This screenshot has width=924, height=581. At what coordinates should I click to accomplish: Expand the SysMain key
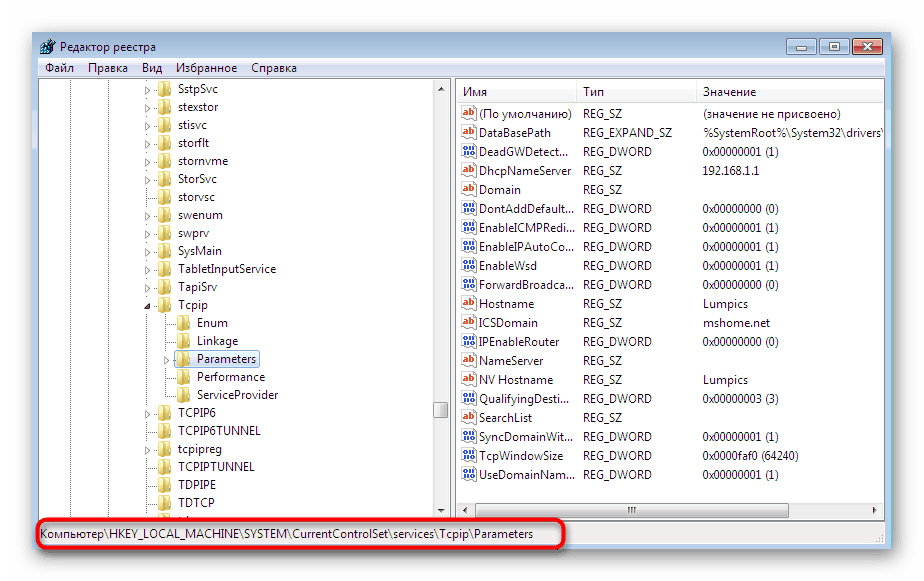tap(147, 252)
